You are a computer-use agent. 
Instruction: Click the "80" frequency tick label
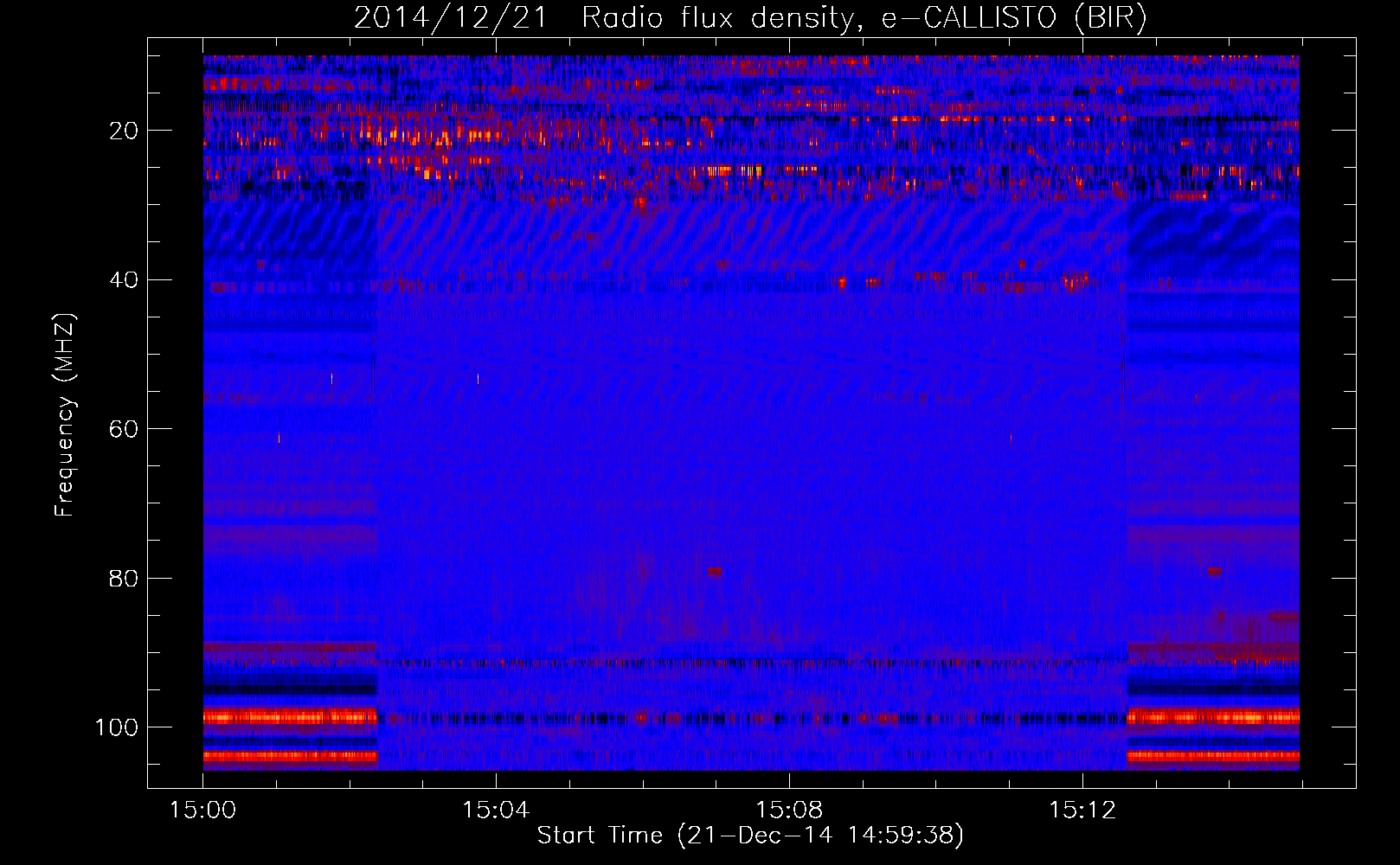[x=125, y=579]
